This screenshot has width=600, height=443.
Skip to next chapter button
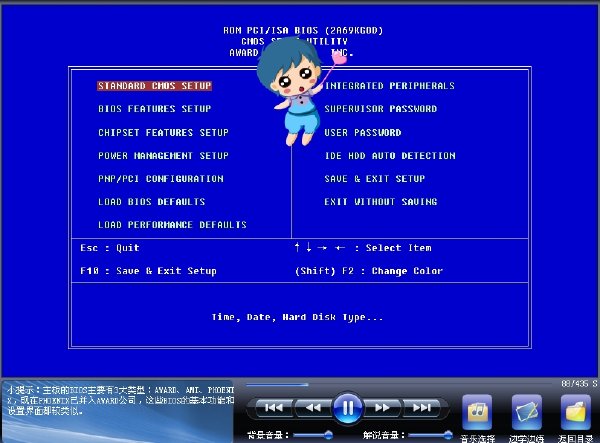point(422,408)
